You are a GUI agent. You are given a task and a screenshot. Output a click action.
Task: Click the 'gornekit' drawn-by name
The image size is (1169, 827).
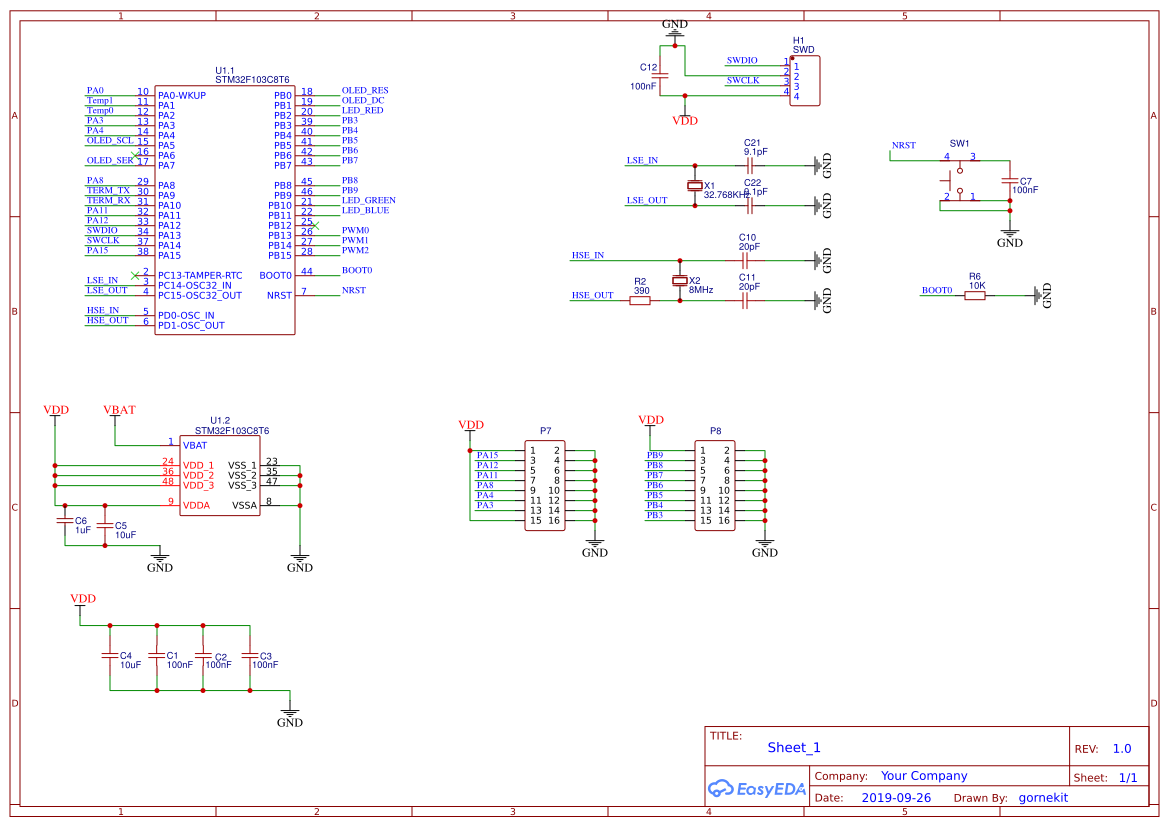click(1043, 798)
